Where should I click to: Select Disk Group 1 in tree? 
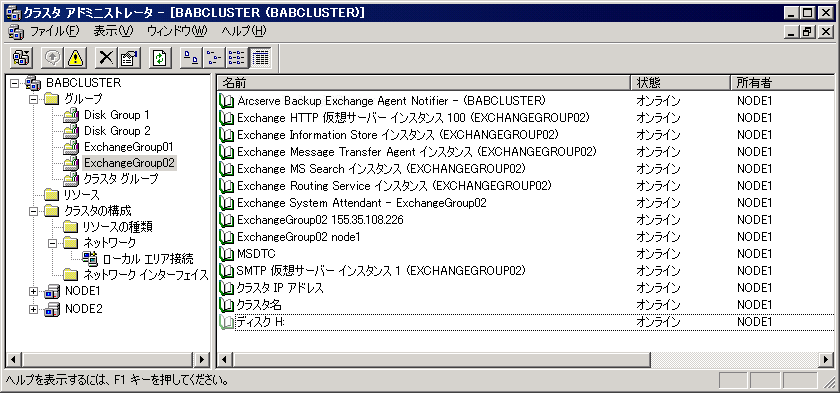tap(116, 115)
